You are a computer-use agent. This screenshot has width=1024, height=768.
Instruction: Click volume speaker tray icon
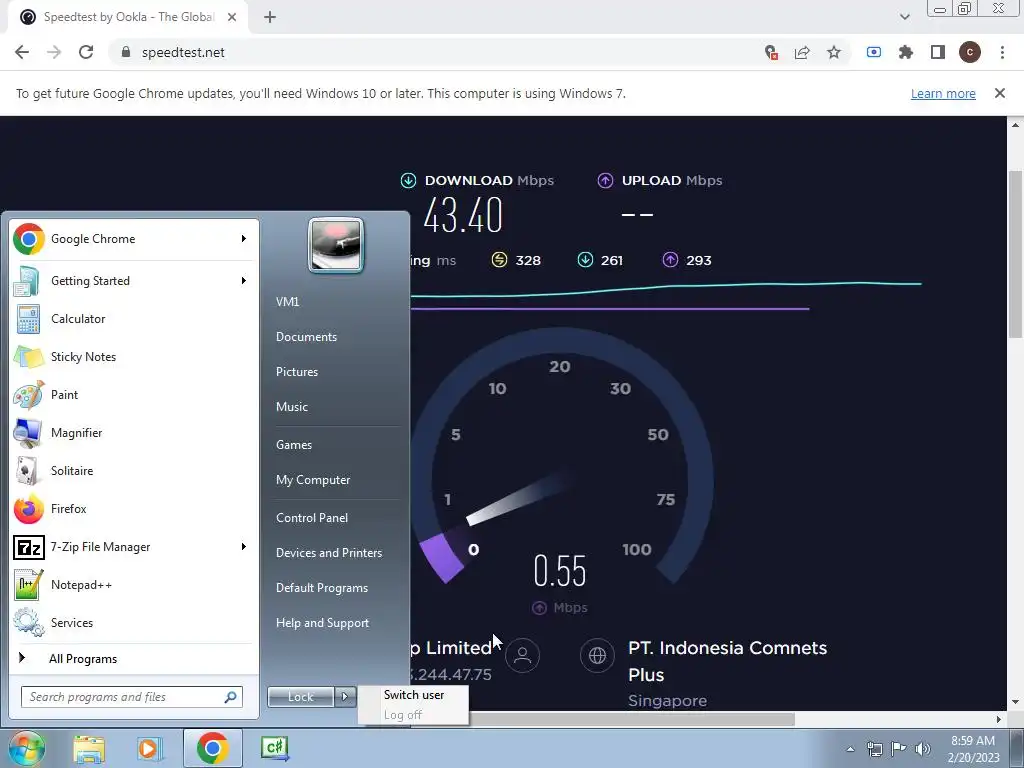click(923, 749)
